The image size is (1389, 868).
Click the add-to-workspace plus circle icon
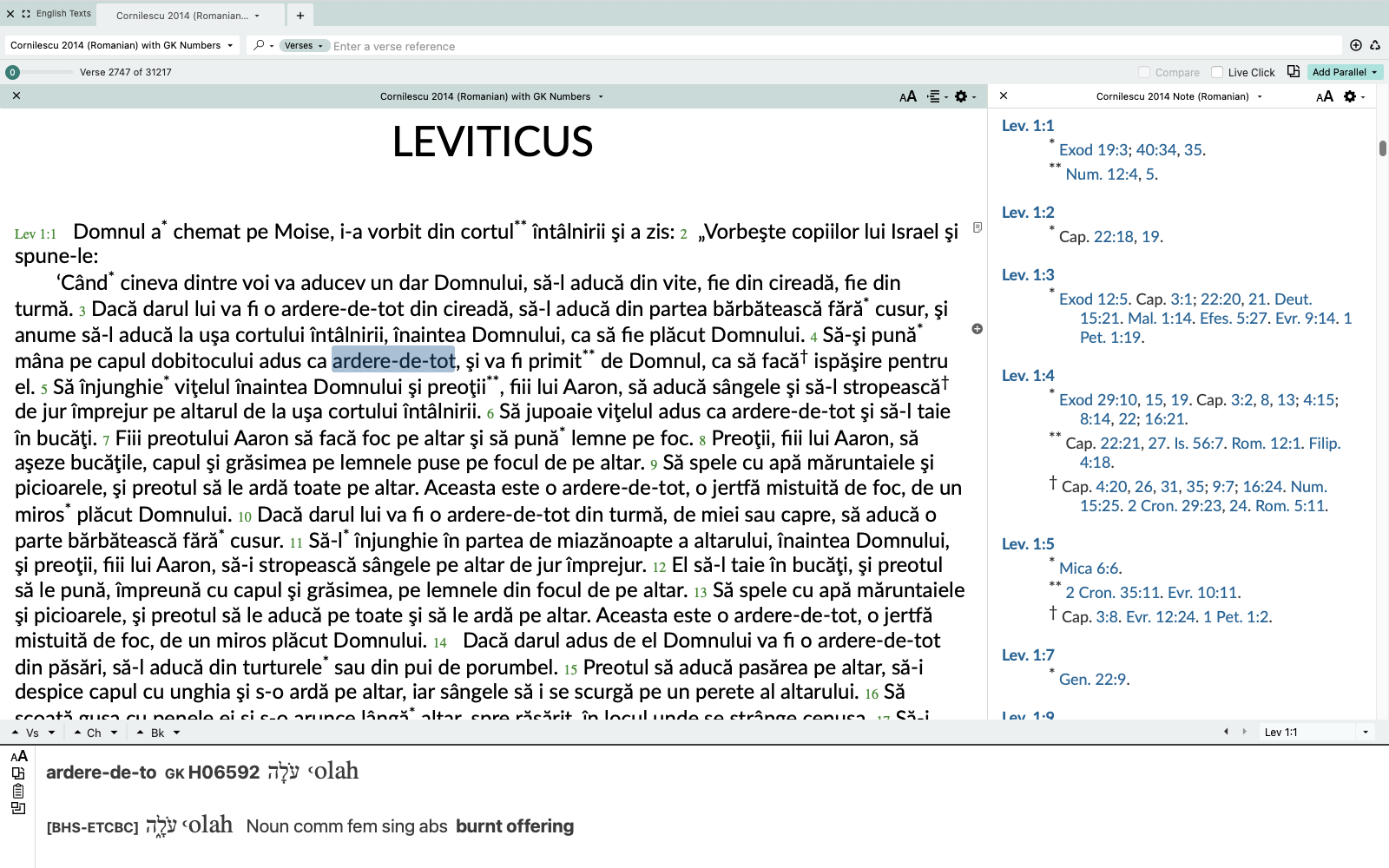(1356, 45)
